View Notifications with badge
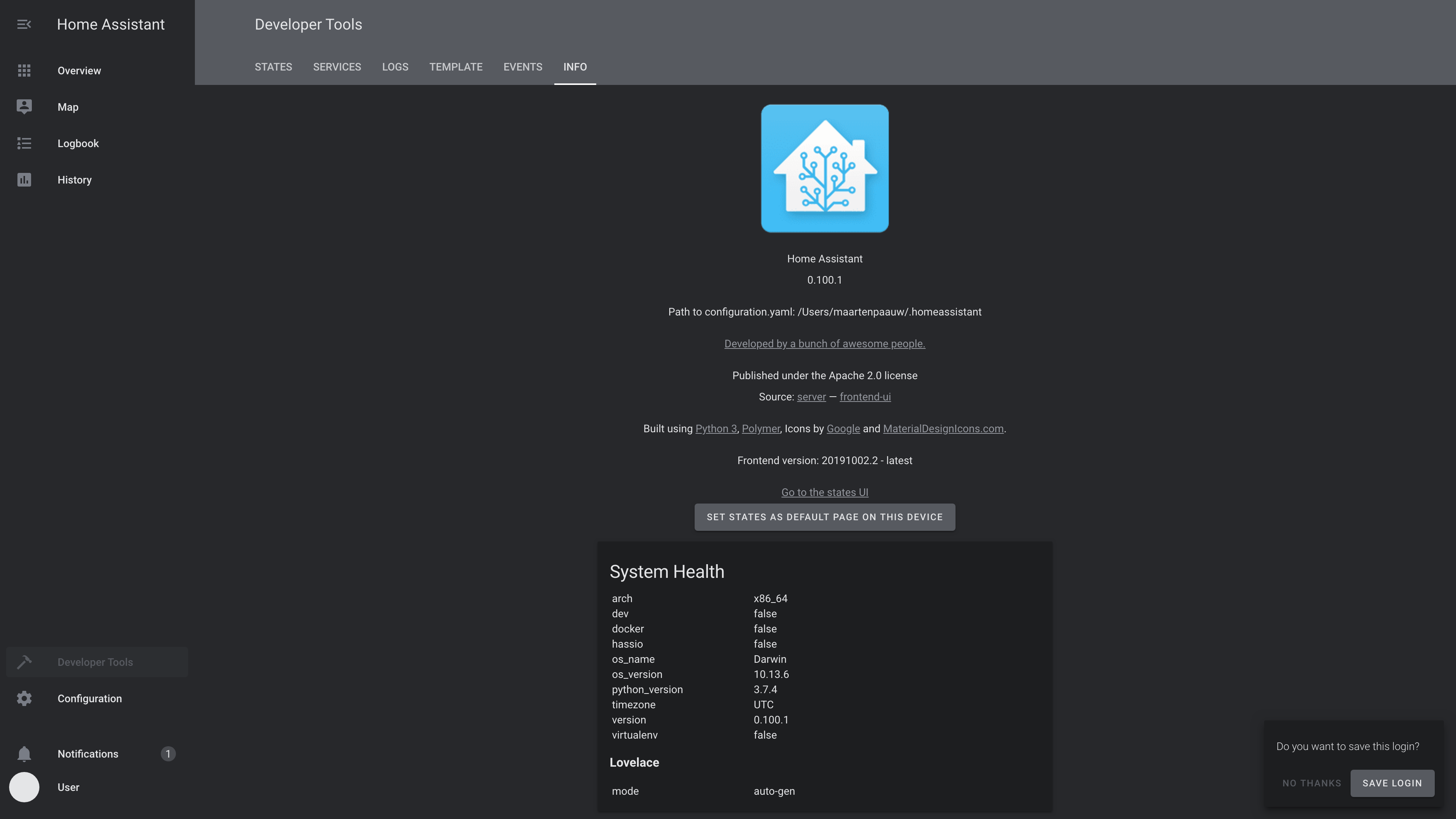 (88, 753)
